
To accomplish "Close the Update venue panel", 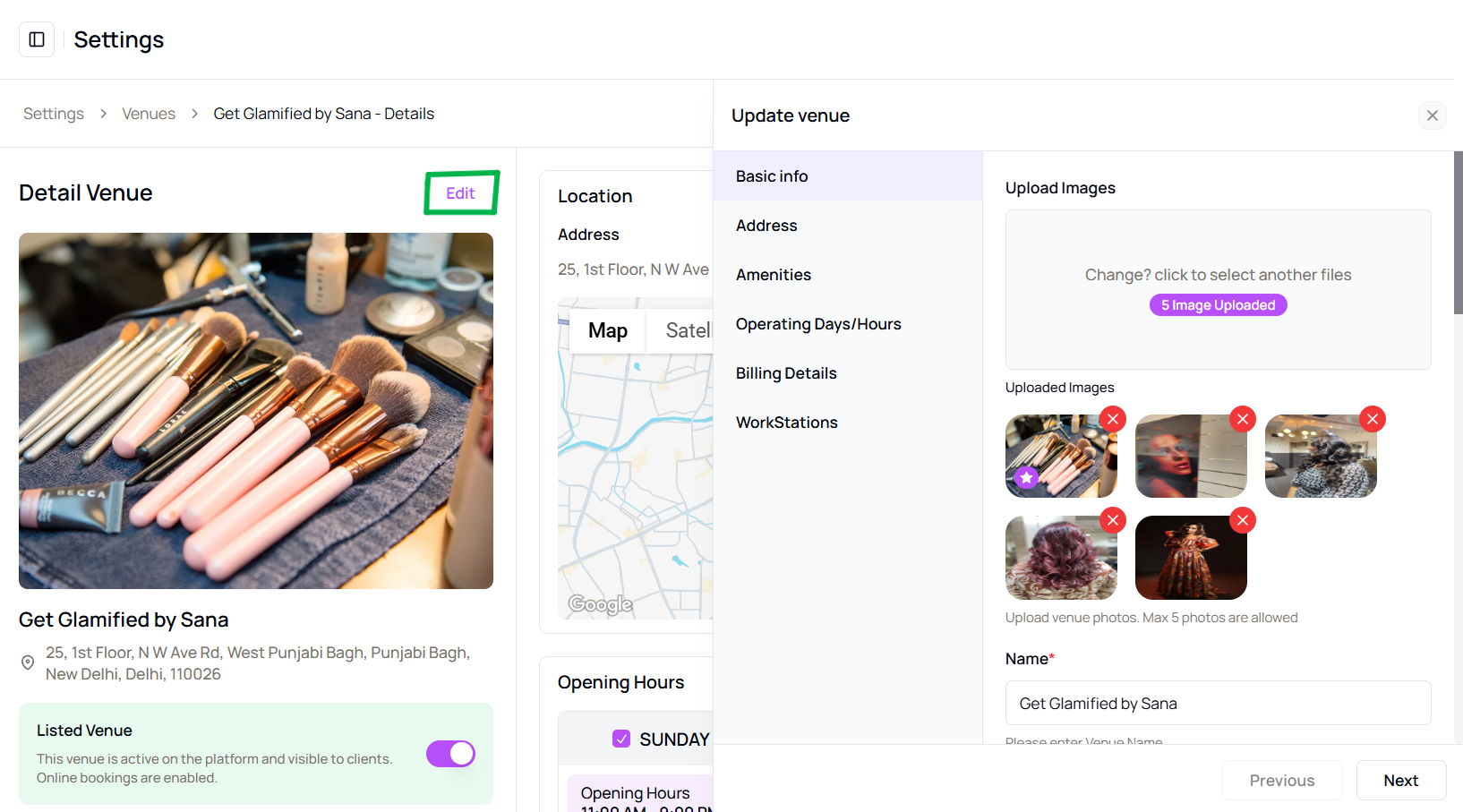I will [x=1433, y=115].
